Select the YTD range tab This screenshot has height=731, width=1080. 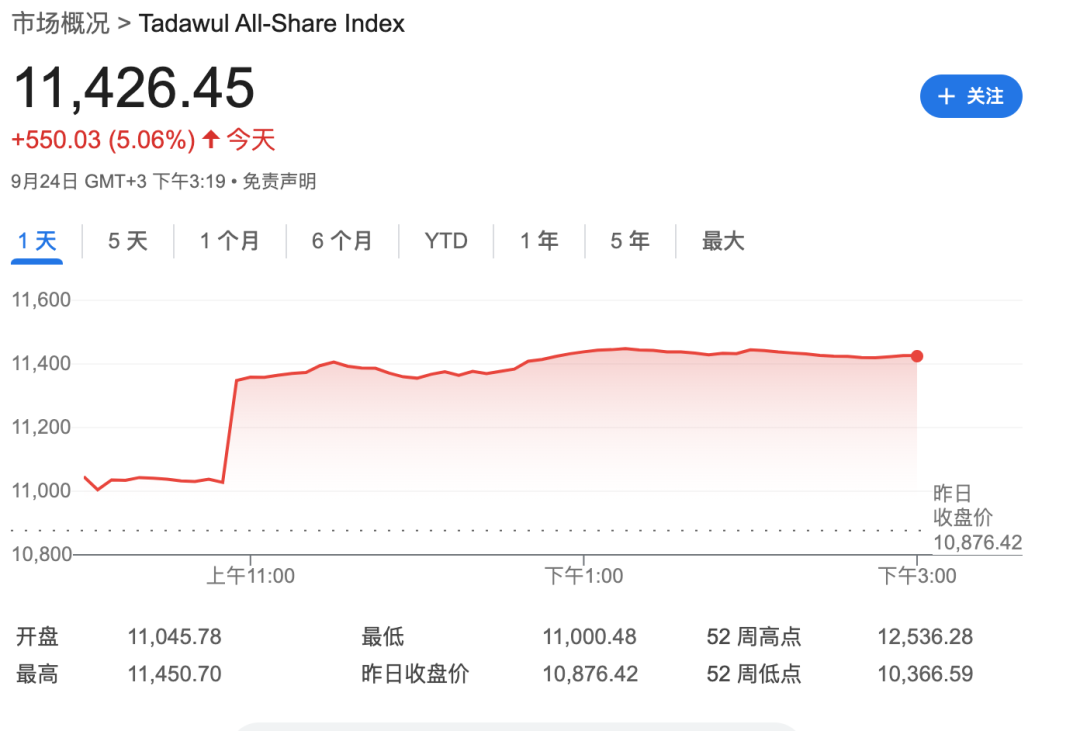coord(446,241)
